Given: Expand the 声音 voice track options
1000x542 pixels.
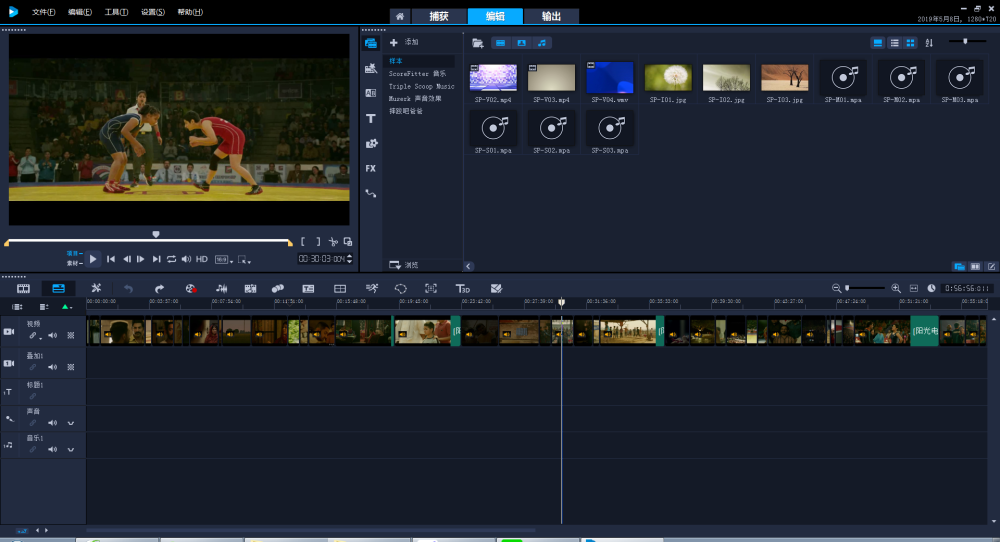Looking at the screenshot, I should pos(71,422).
